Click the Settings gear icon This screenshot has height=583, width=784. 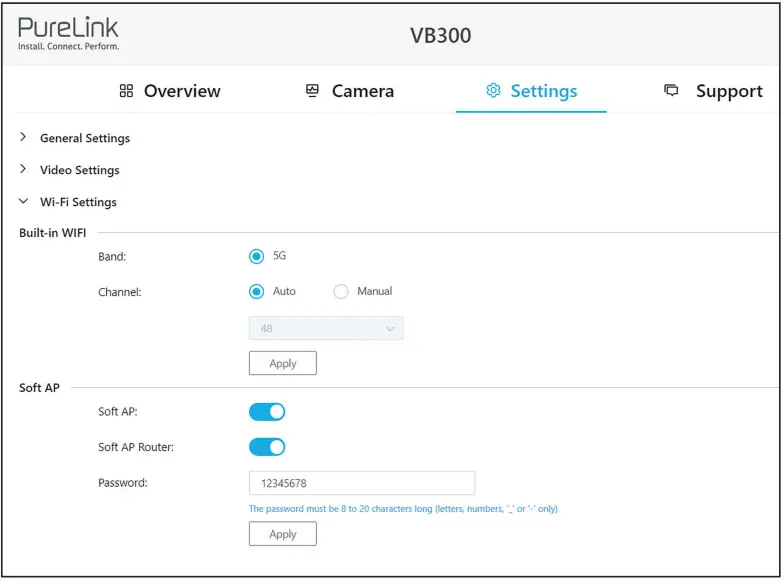tap(492, 91)
